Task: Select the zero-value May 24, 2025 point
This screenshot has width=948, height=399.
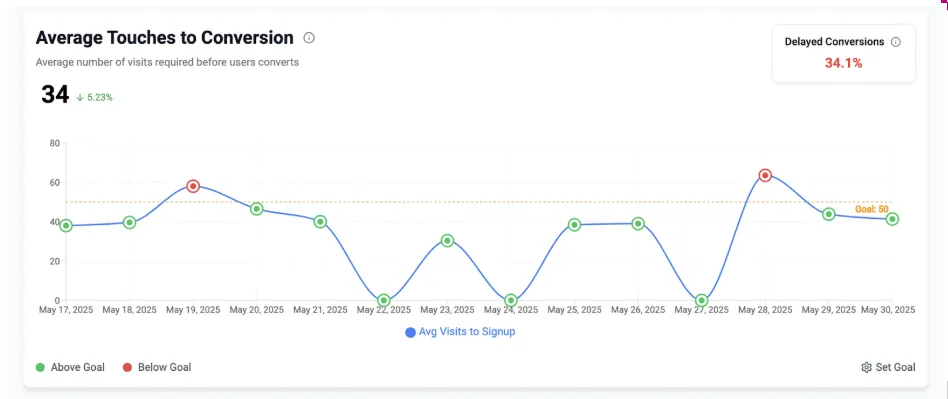Action: point(511,300)
